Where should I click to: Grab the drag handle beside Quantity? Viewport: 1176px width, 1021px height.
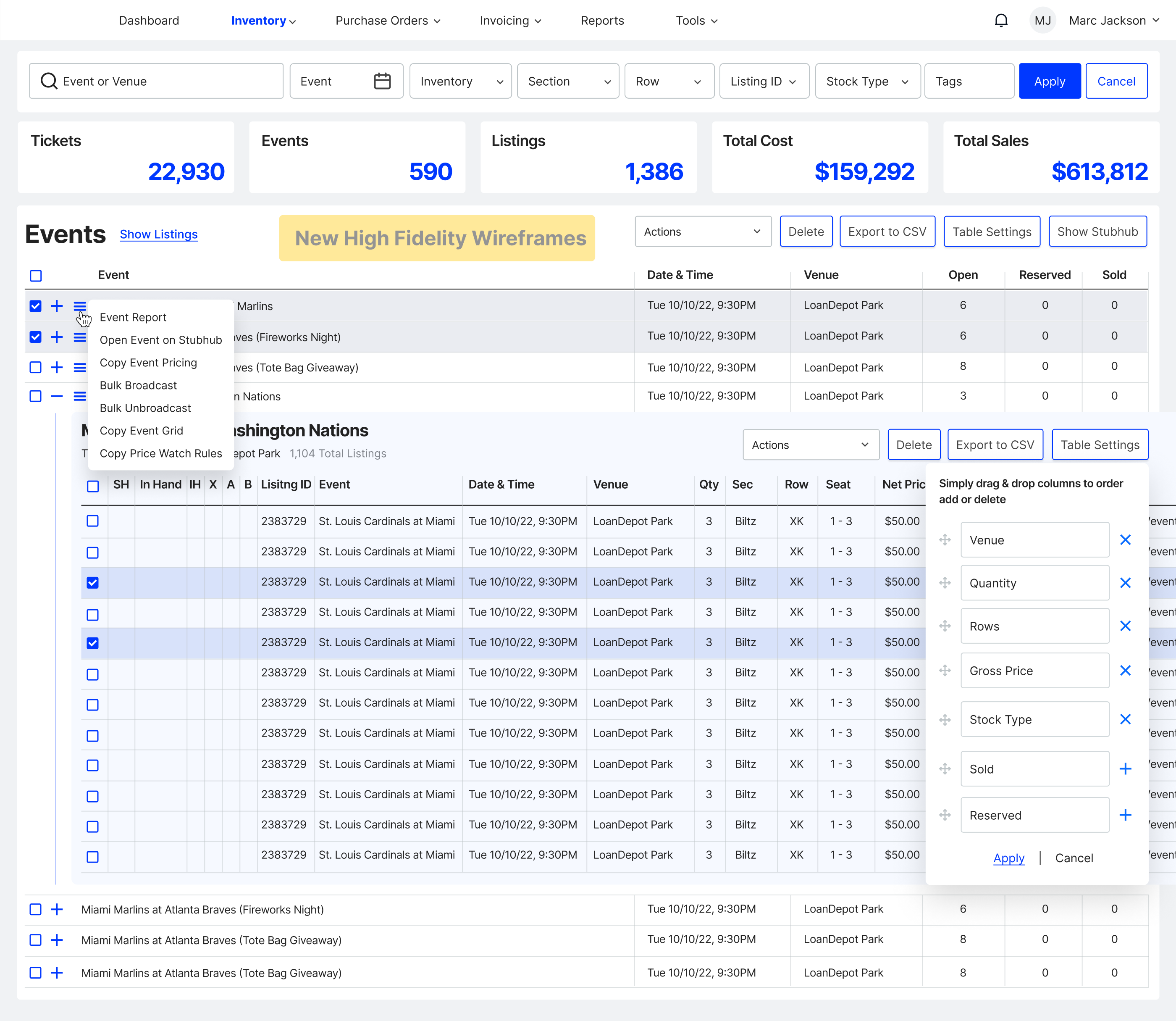click(x=945, y=583)
